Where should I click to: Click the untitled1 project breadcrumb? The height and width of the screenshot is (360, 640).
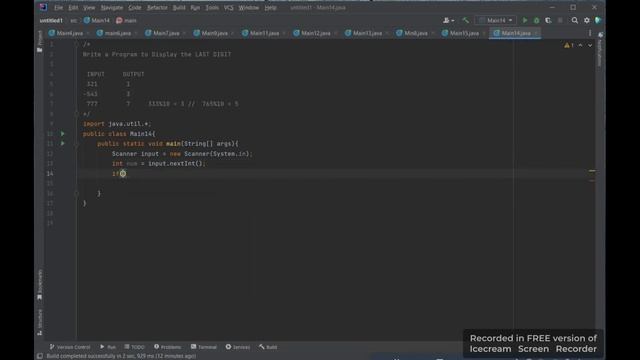[x=51, y=20]
